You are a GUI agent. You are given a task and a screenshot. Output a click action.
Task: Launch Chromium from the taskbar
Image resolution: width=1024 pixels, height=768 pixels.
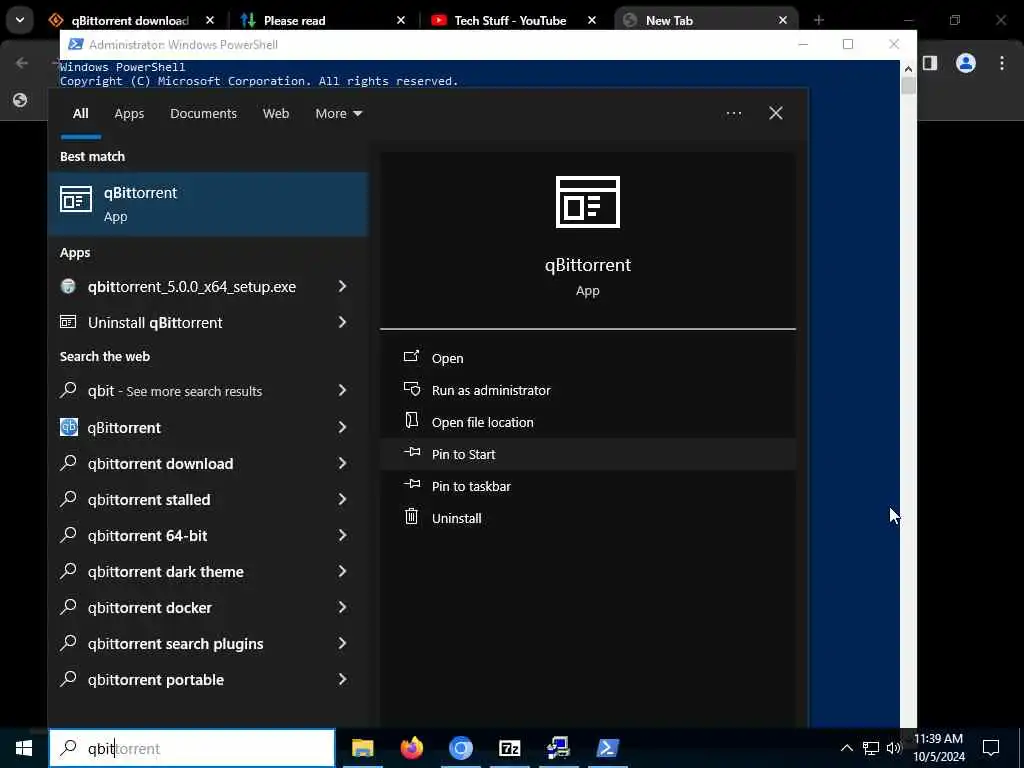tap(460, 748)
